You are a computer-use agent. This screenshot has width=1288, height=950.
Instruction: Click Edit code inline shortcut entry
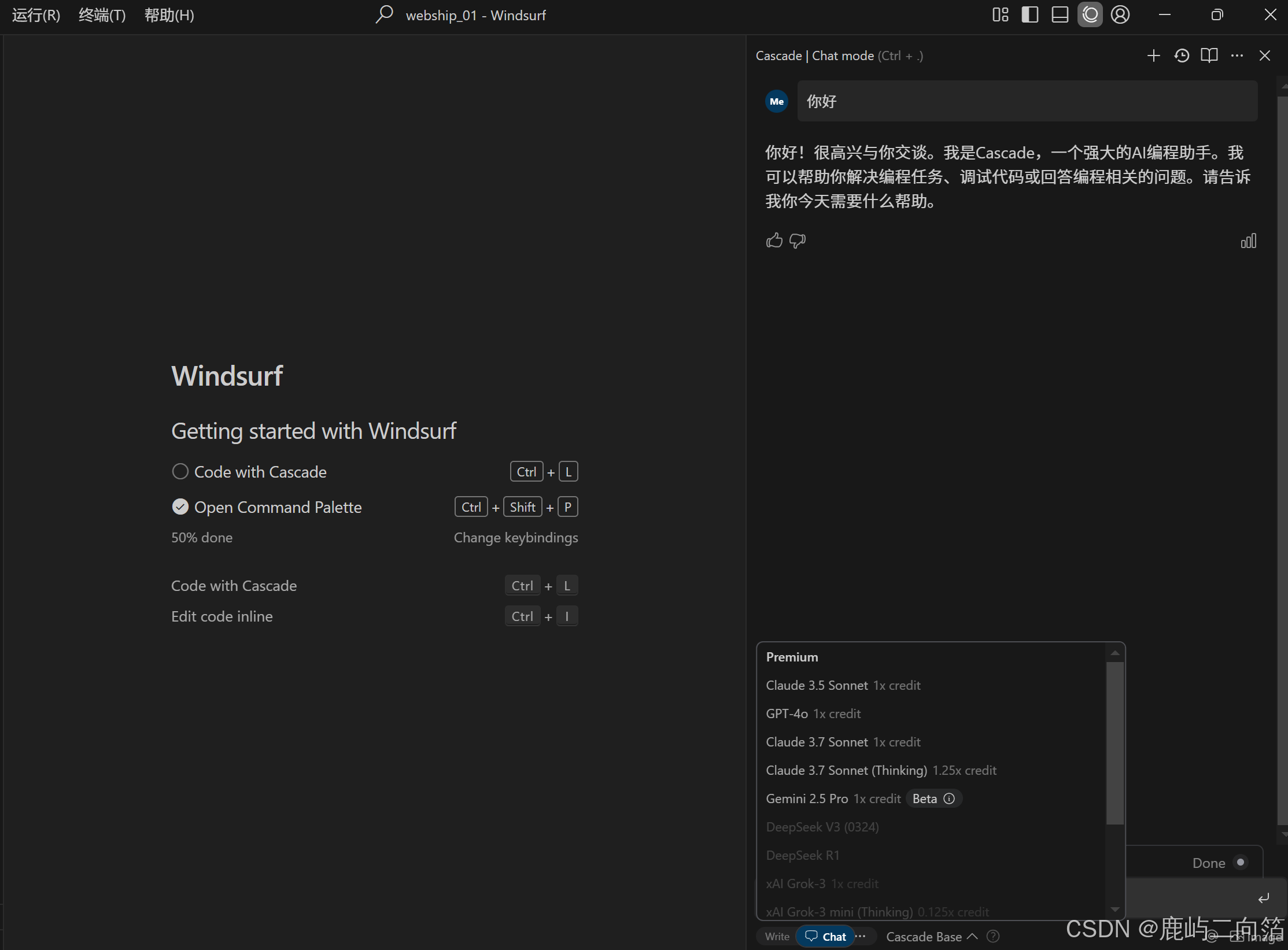222,616
